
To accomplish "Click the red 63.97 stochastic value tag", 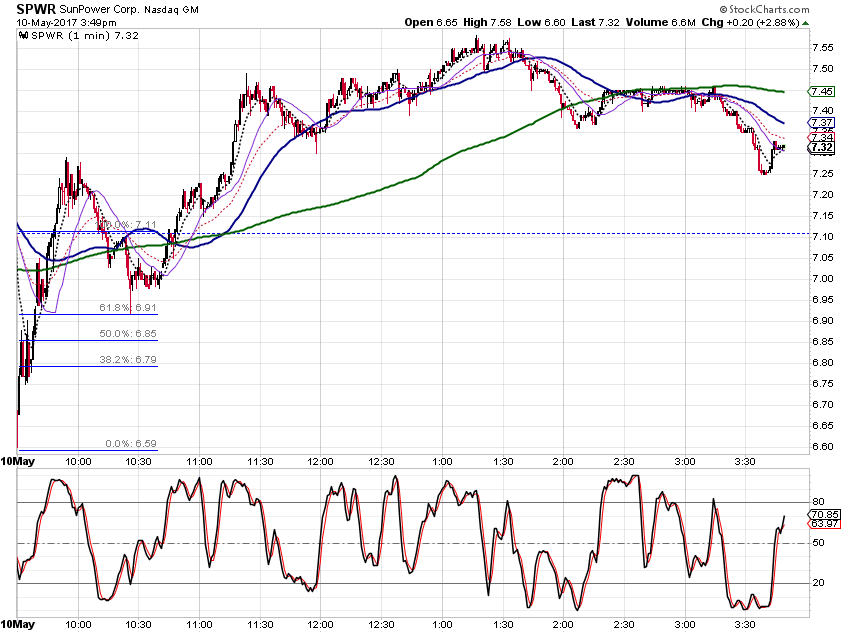I will pyautogui.click(x=825, y=524).
